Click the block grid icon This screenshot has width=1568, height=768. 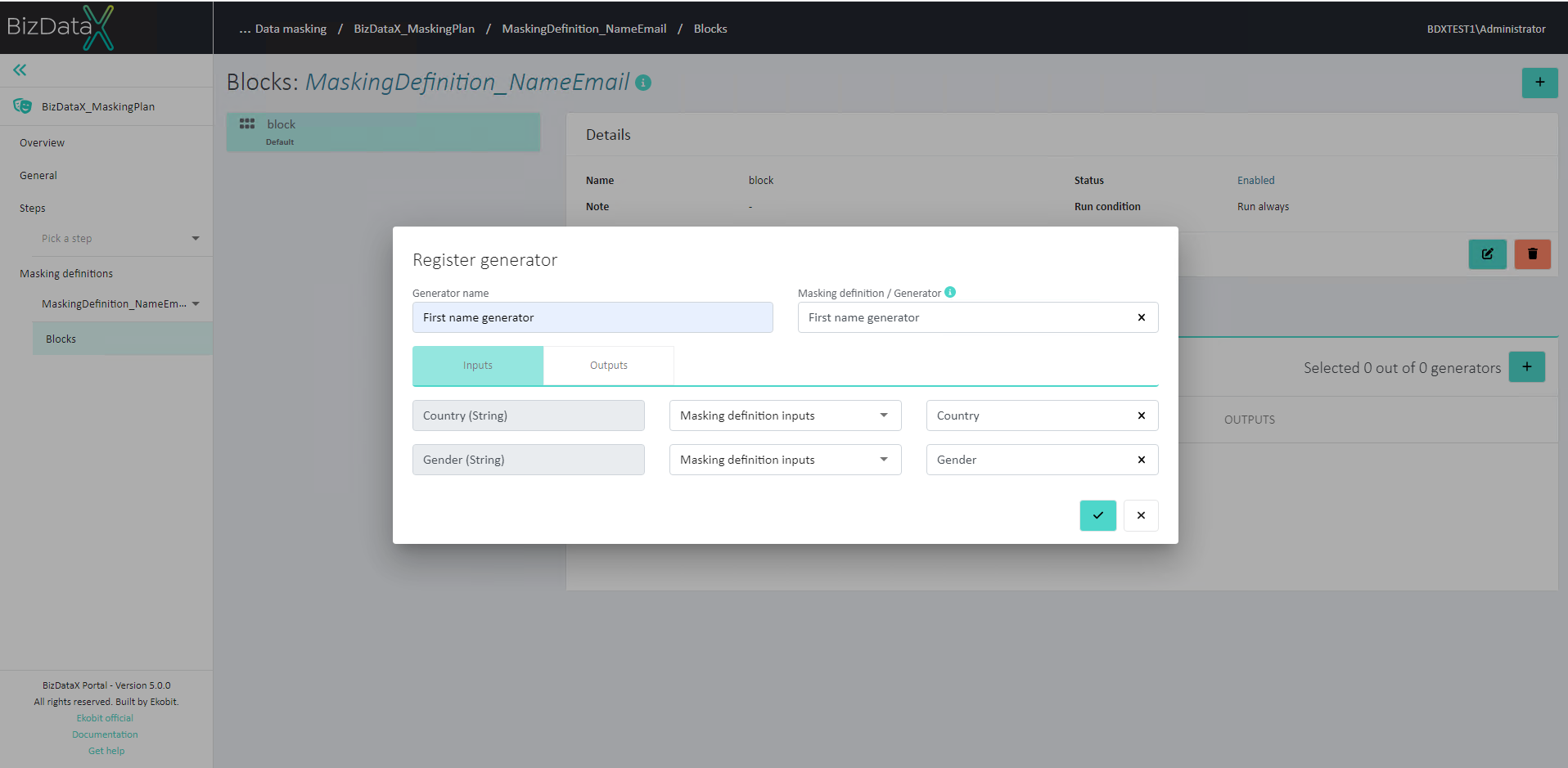[x=247, y=124]
